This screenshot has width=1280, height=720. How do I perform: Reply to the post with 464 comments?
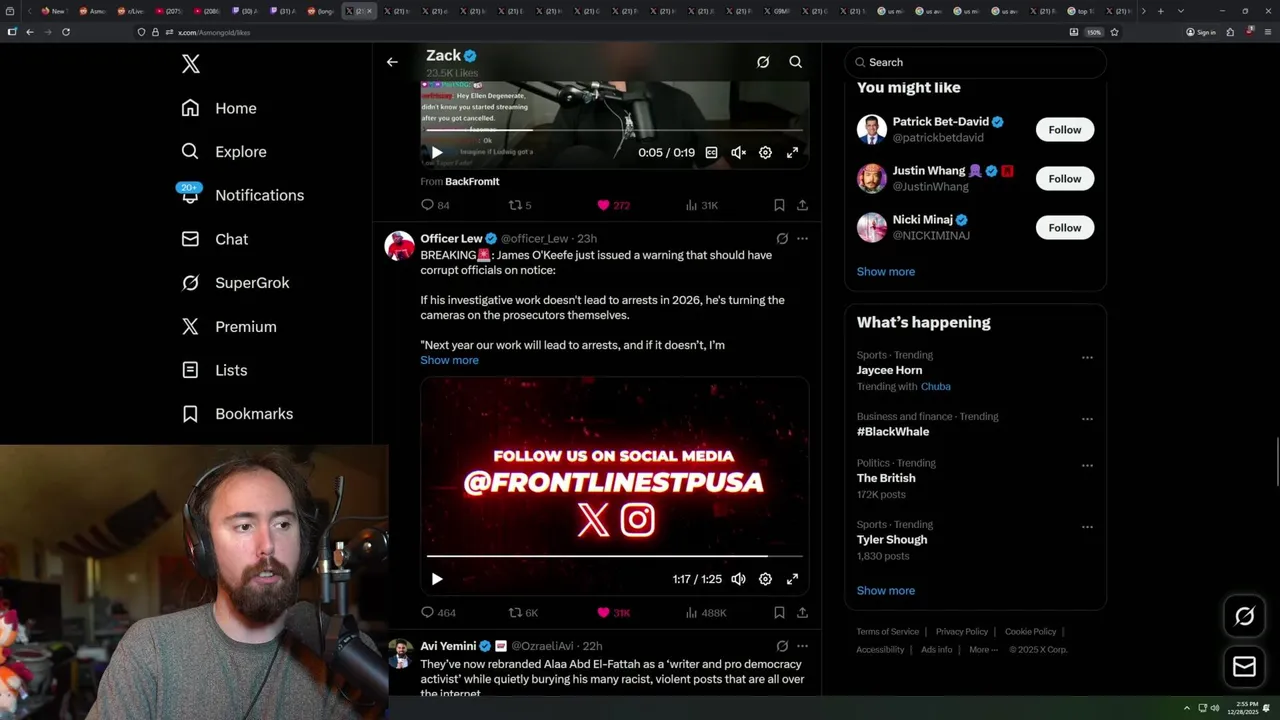coord(438,612)
